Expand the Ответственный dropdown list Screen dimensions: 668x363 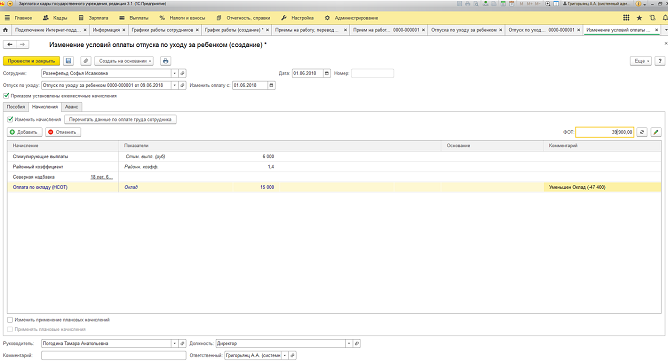(285, 355)
